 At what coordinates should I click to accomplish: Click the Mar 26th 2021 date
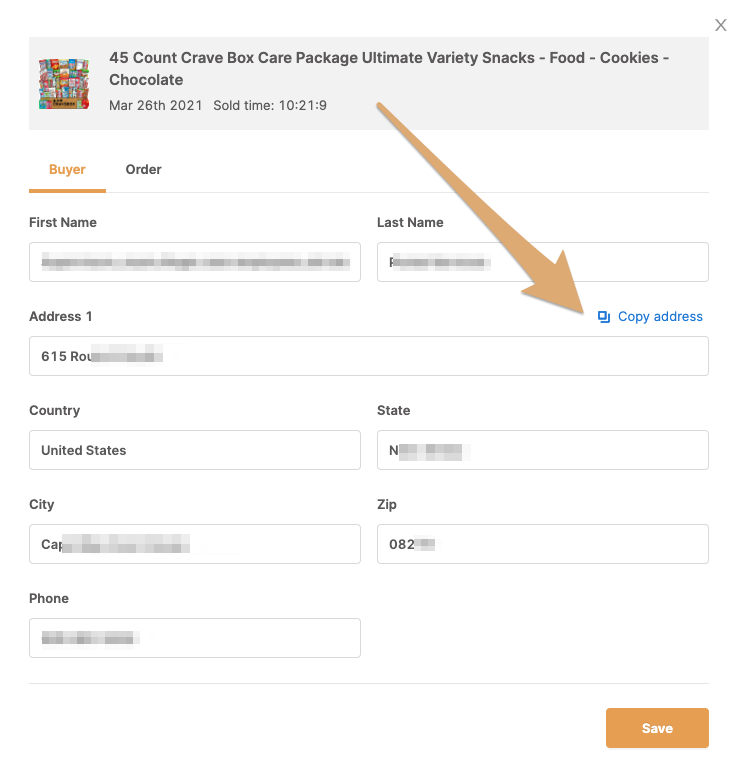coord(156,106)
